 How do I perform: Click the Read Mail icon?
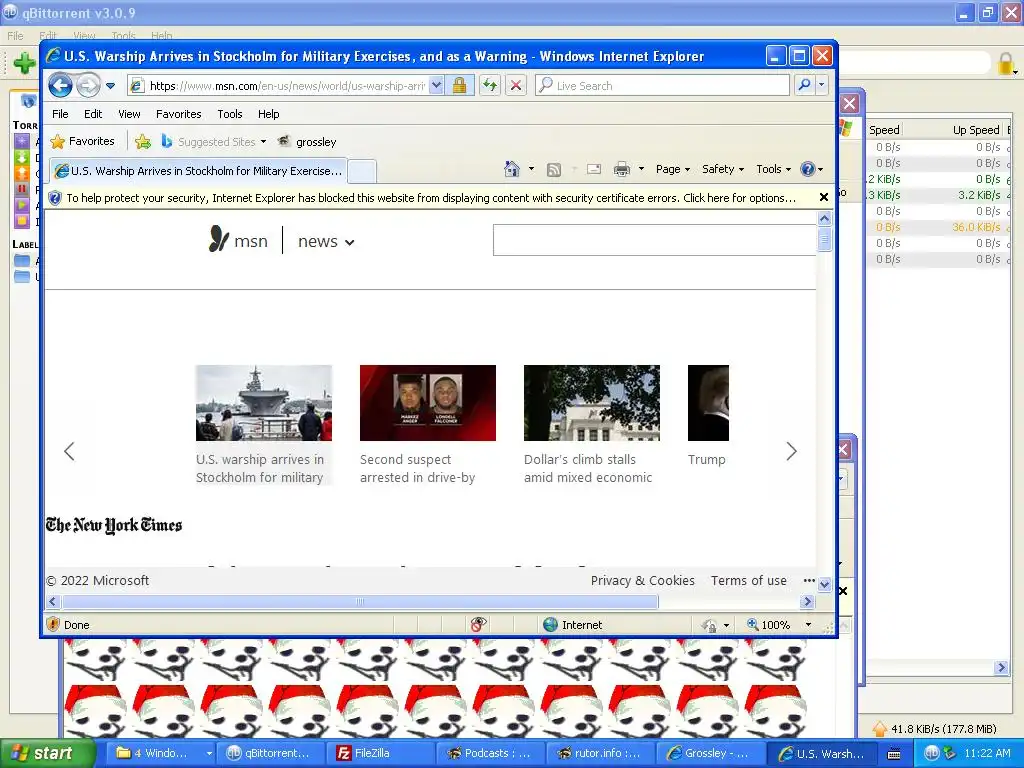click(x=594, y=169)
